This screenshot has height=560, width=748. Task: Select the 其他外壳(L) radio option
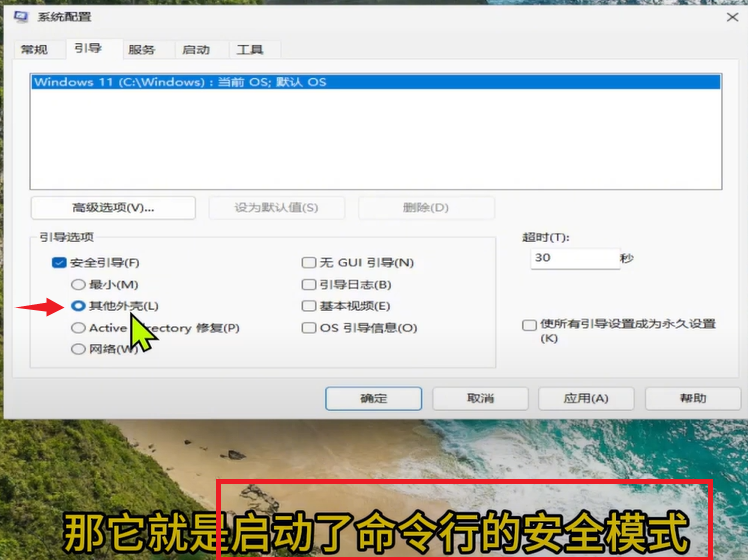coord(78,306)
